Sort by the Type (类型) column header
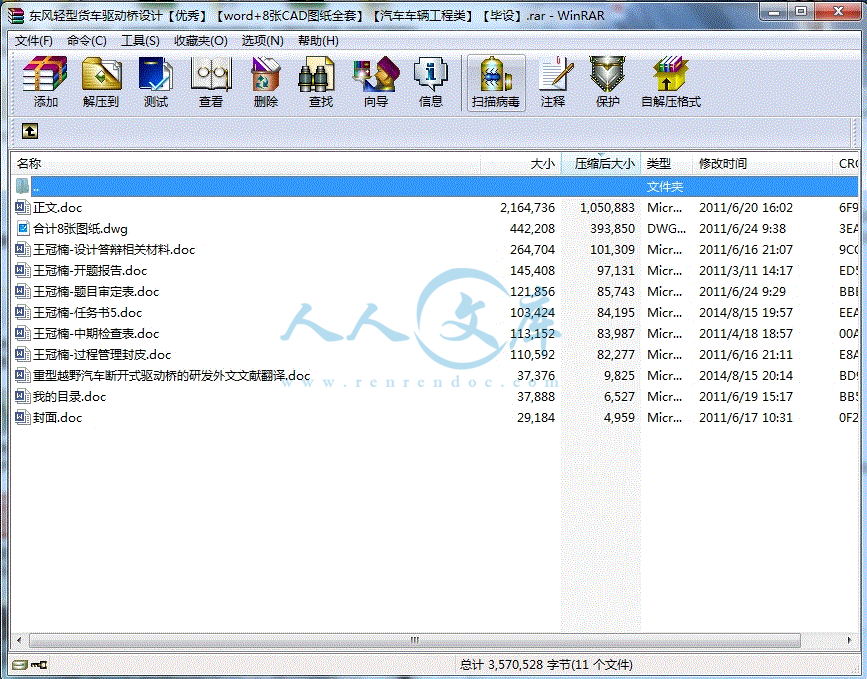The height and width of the screenshot is (679, 867). point(666,164)
